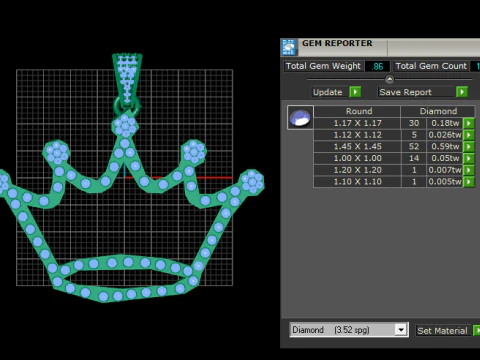
Task: Click the 0.05tw weight cell
Action: [x=445, y=158]
